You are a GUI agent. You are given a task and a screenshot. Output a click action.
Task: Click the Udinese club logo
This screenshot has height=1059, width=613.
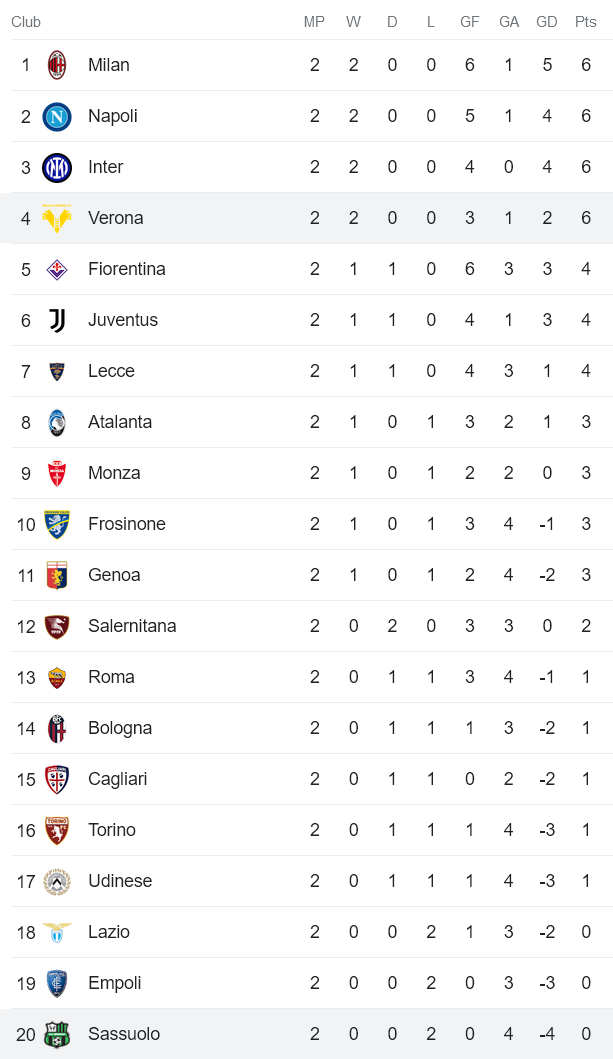(x=57, y=881)
